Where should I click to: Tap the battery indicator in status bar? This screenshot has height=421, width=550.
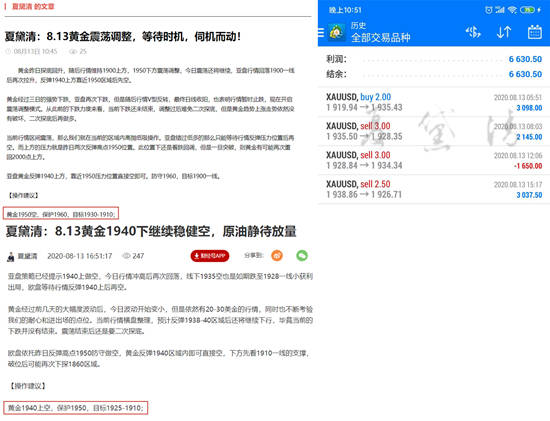(528, 10)
